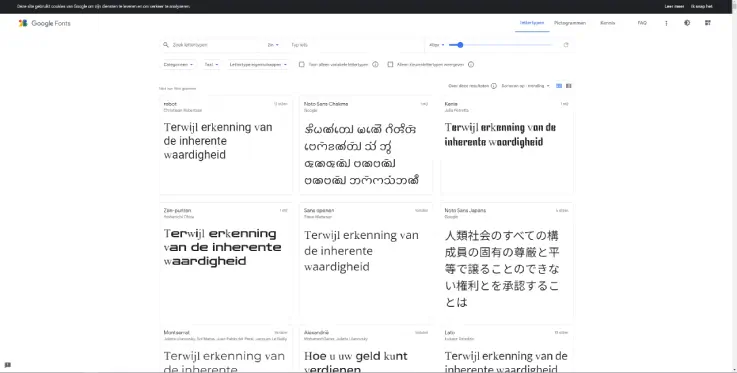
Task: Open the Kenia font card
Action: 507,145
